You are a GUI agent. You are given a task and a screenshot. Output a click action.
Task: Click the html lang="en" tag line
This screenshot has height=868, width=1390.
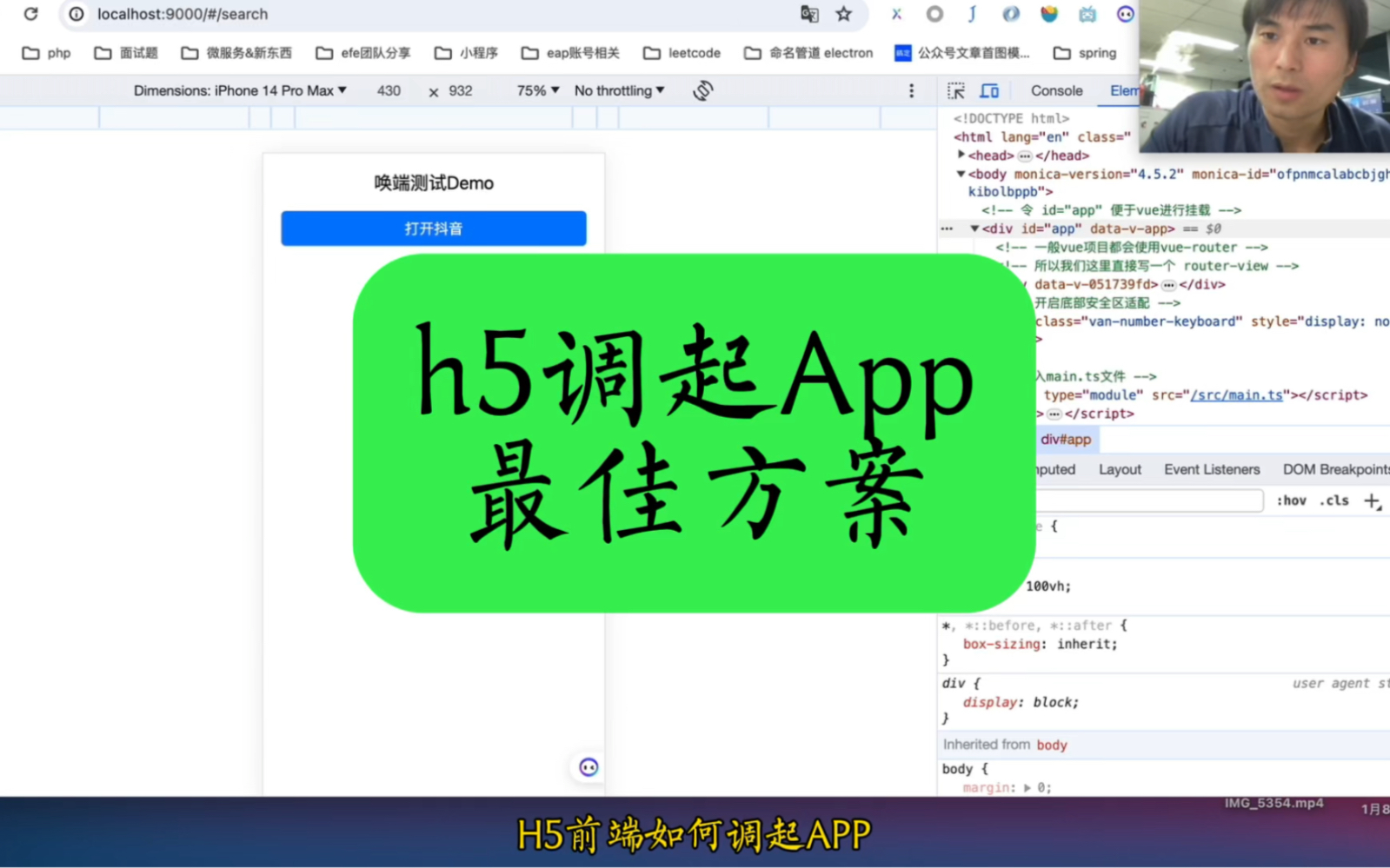[1041, 136]
